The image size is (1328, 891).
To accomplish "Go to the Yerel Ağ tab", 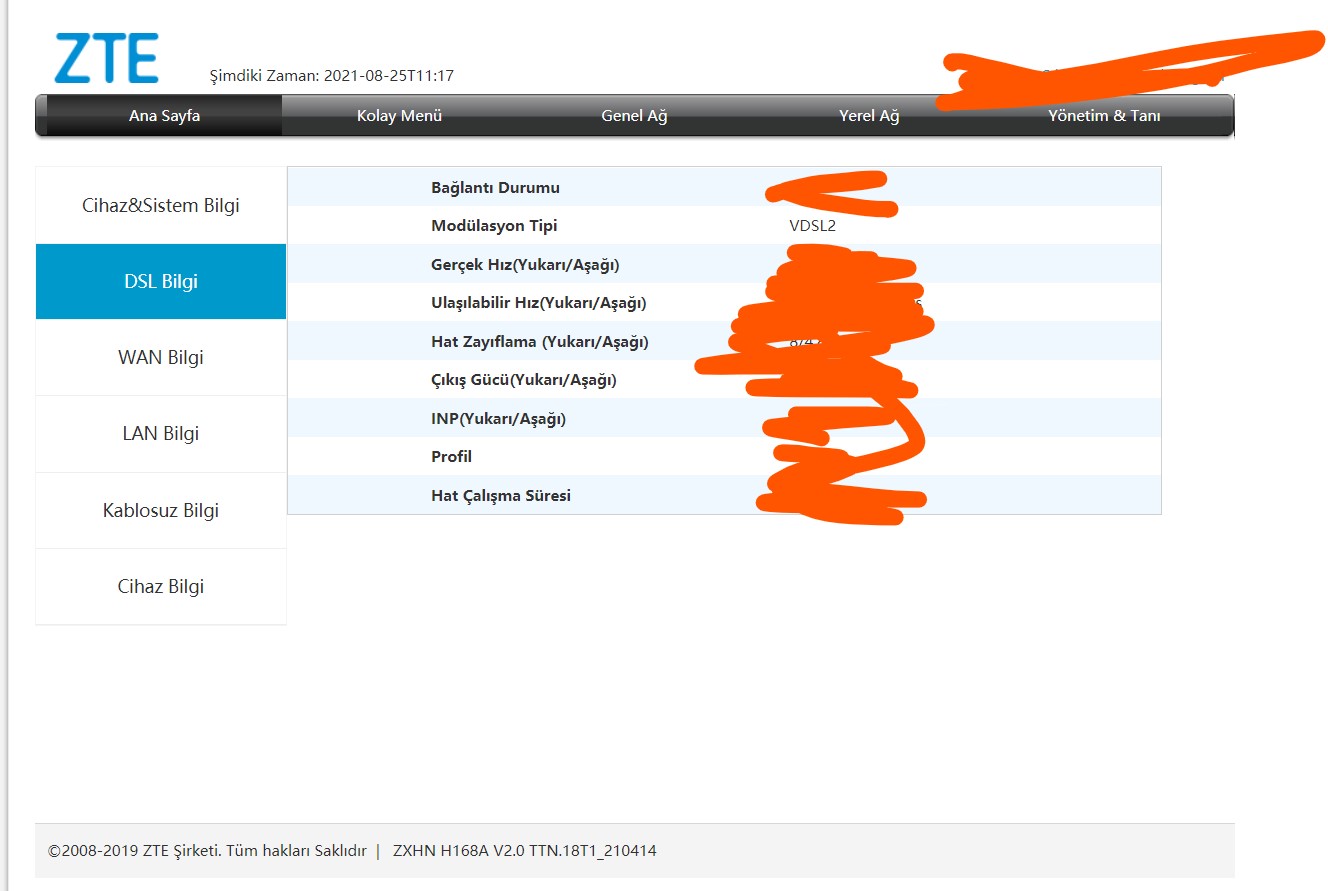I will click(869, 116).
